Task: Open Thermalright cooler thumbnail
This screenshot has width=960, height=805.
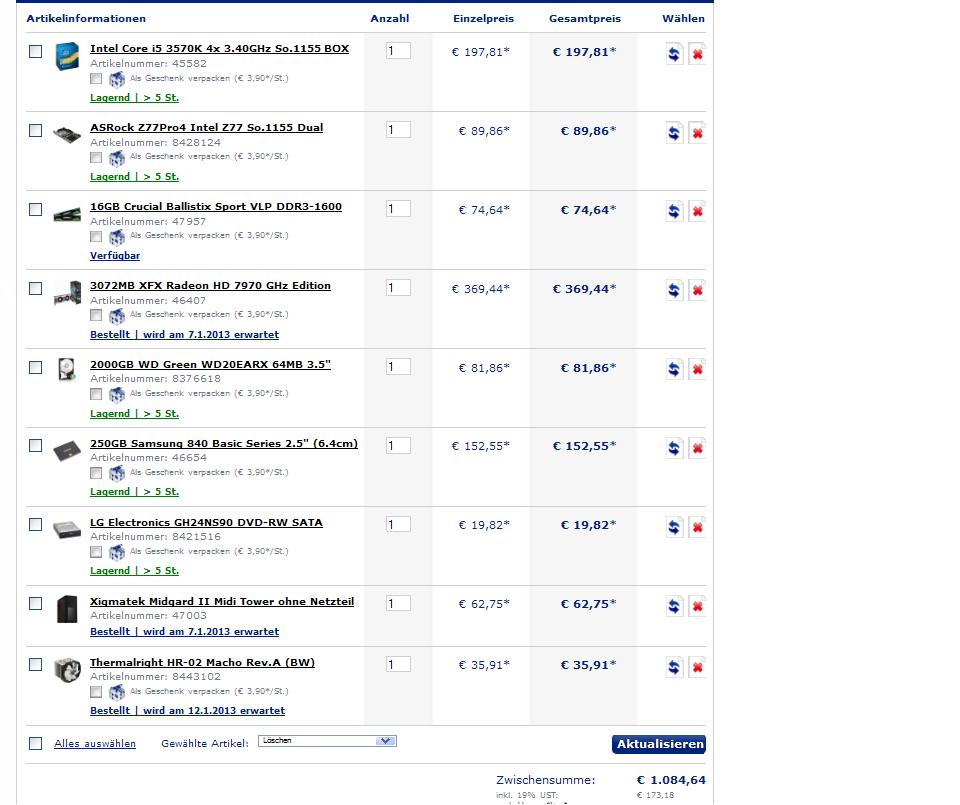Action: click(x=67, y=670)
